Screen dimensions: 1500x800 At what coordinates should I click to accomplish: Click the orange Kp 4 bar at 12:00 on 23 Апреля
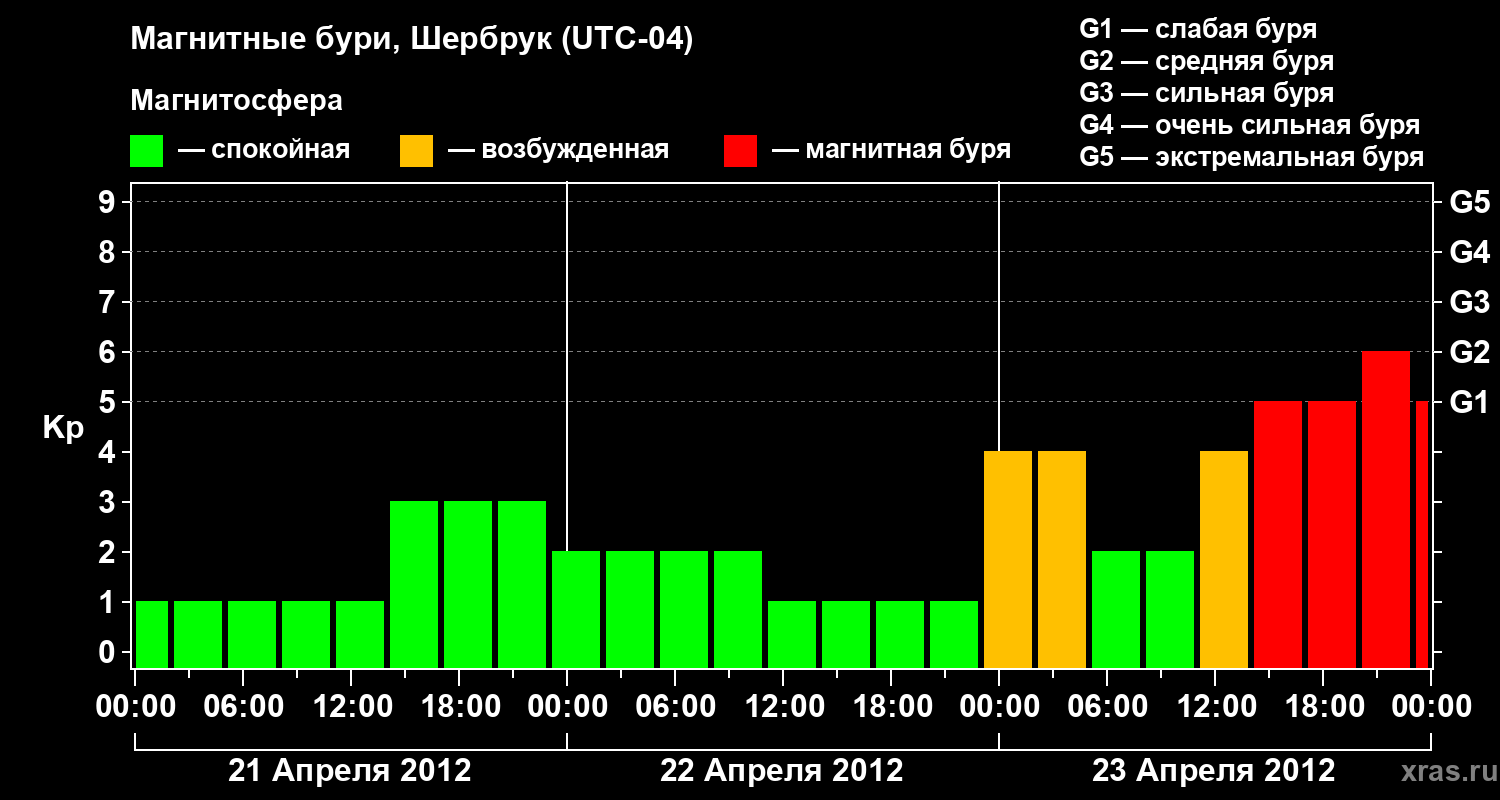tap(1224, 560)
